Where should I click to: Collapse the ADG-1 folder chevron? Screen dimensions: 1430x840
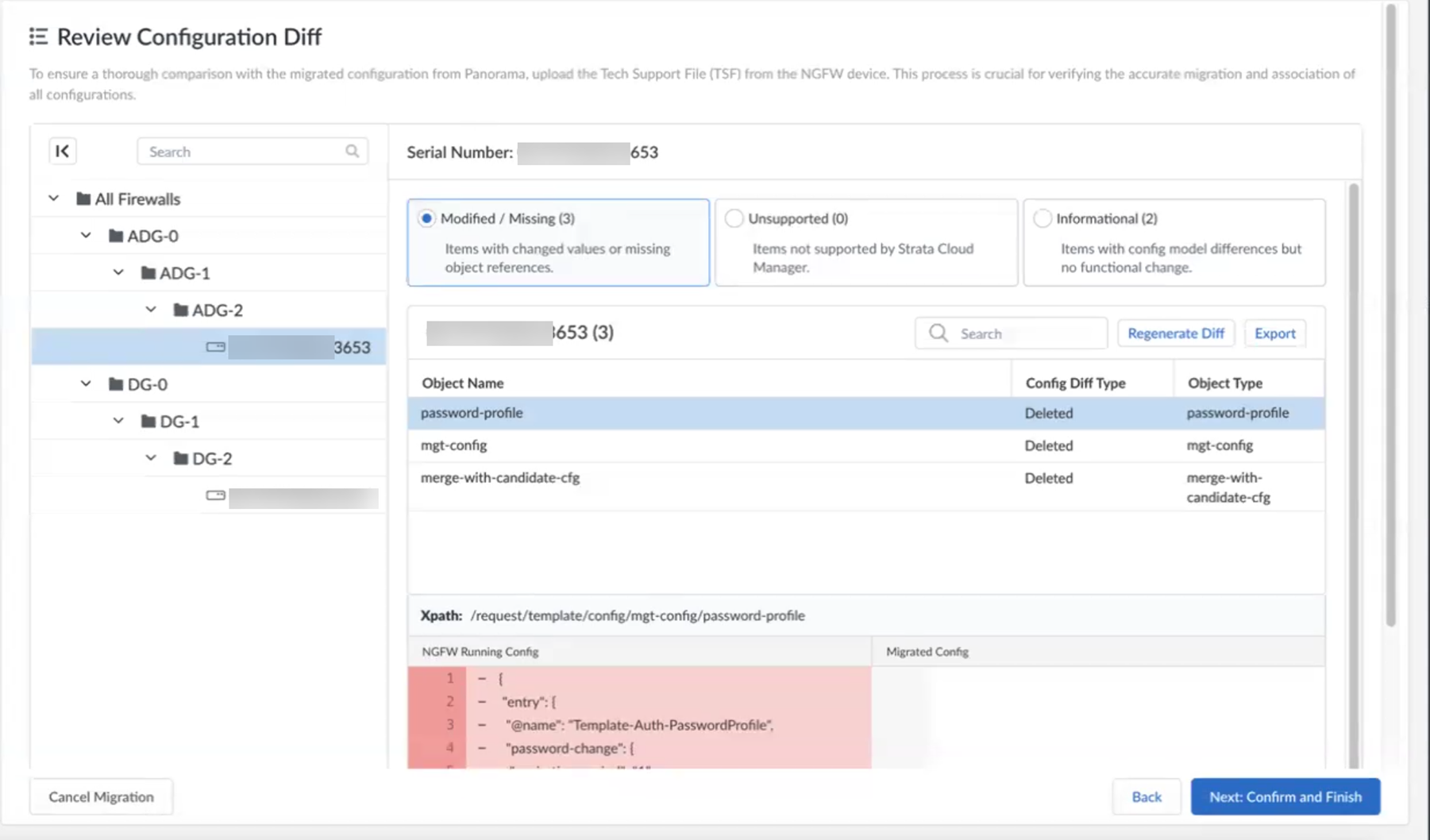(x=118, y=272)
